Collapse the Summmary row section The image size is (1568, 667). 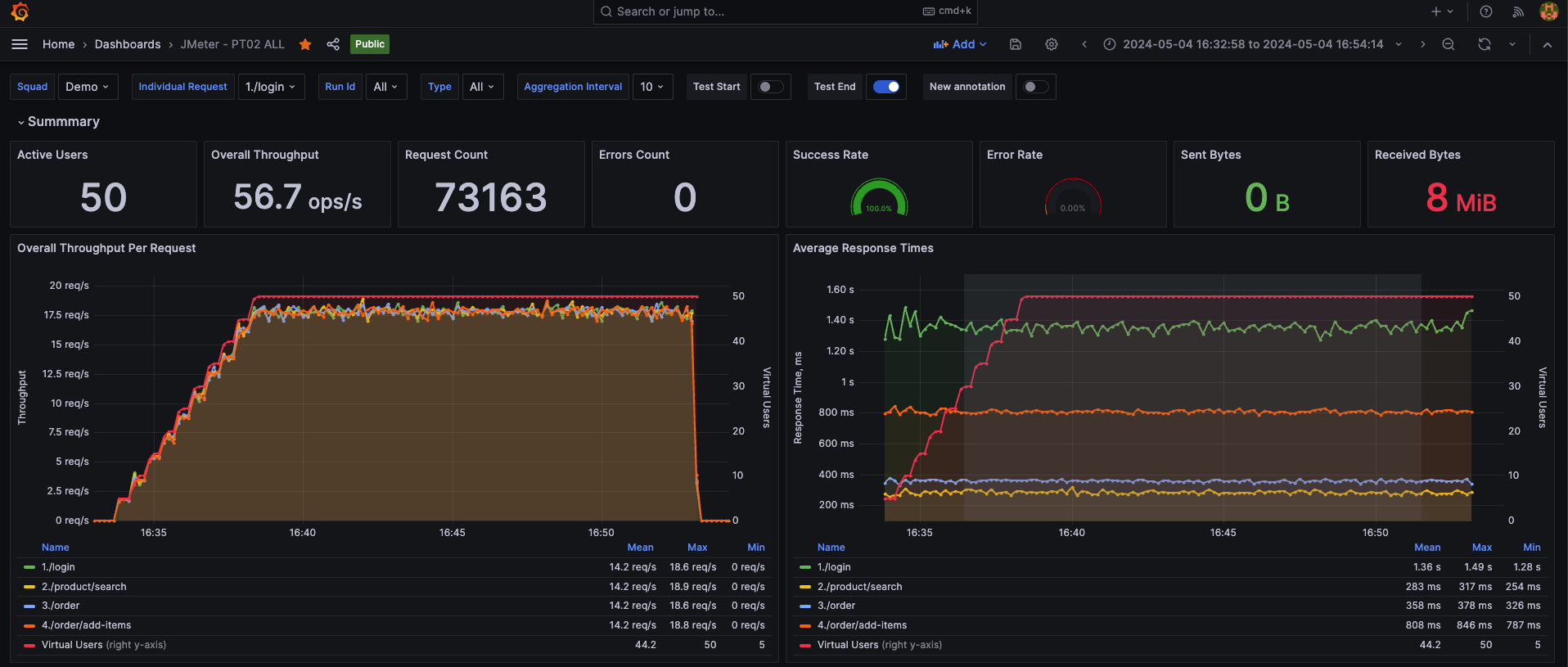tap(58, 122)
